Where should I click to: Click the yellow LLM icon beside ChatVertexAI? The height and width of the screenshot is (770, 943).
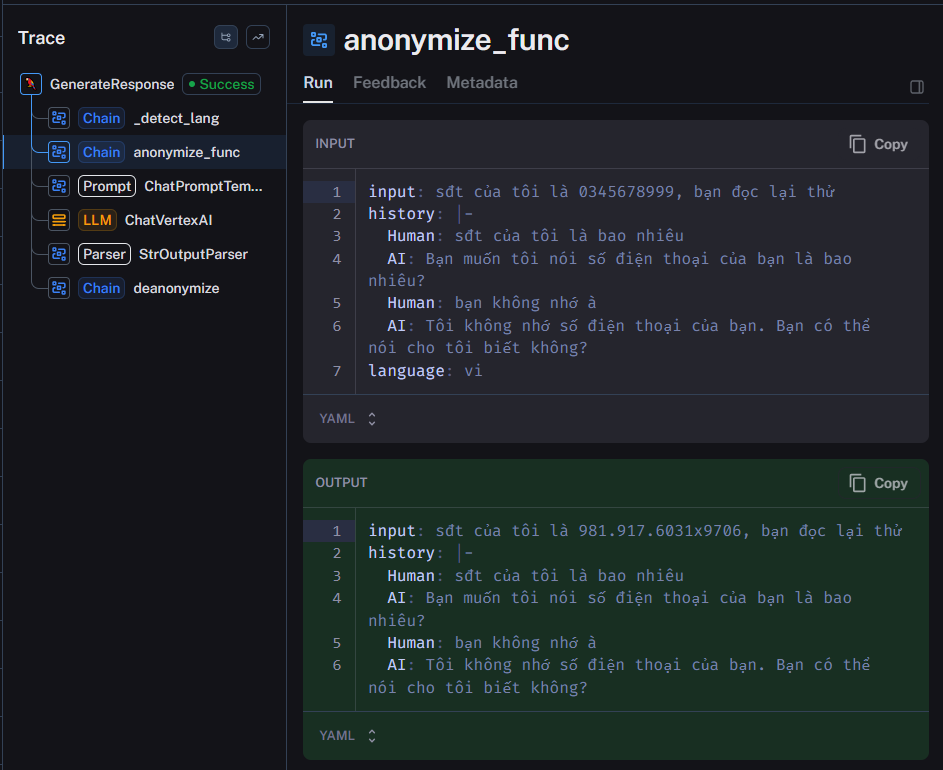tap(58, 220)
